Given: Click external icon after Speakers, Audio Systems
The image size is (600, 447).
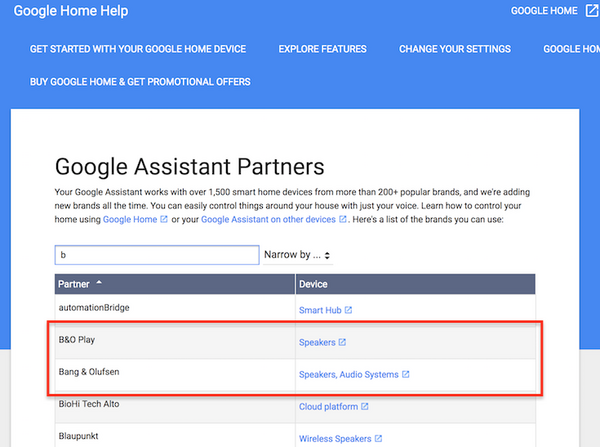Looking at the screenshot, I should (x=406, y=375).
